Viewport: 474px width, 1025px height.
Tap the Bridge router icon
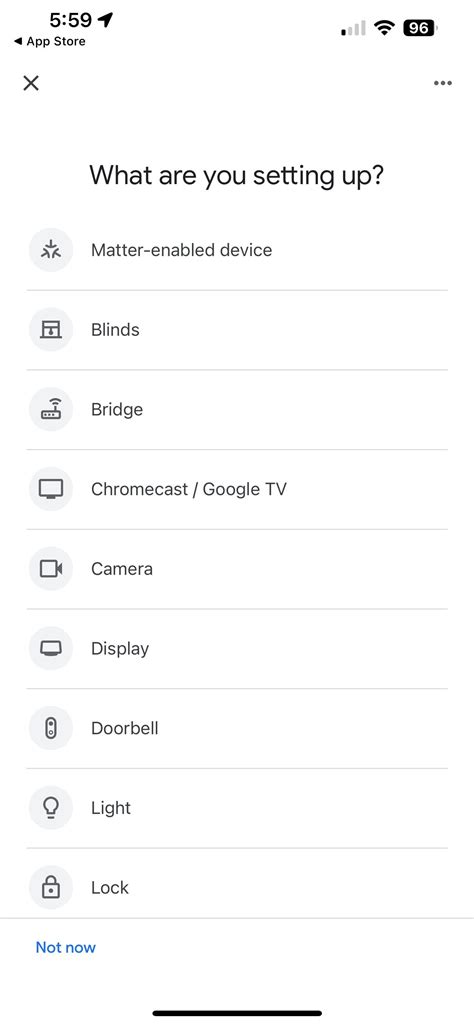click(x=50, y=409)
